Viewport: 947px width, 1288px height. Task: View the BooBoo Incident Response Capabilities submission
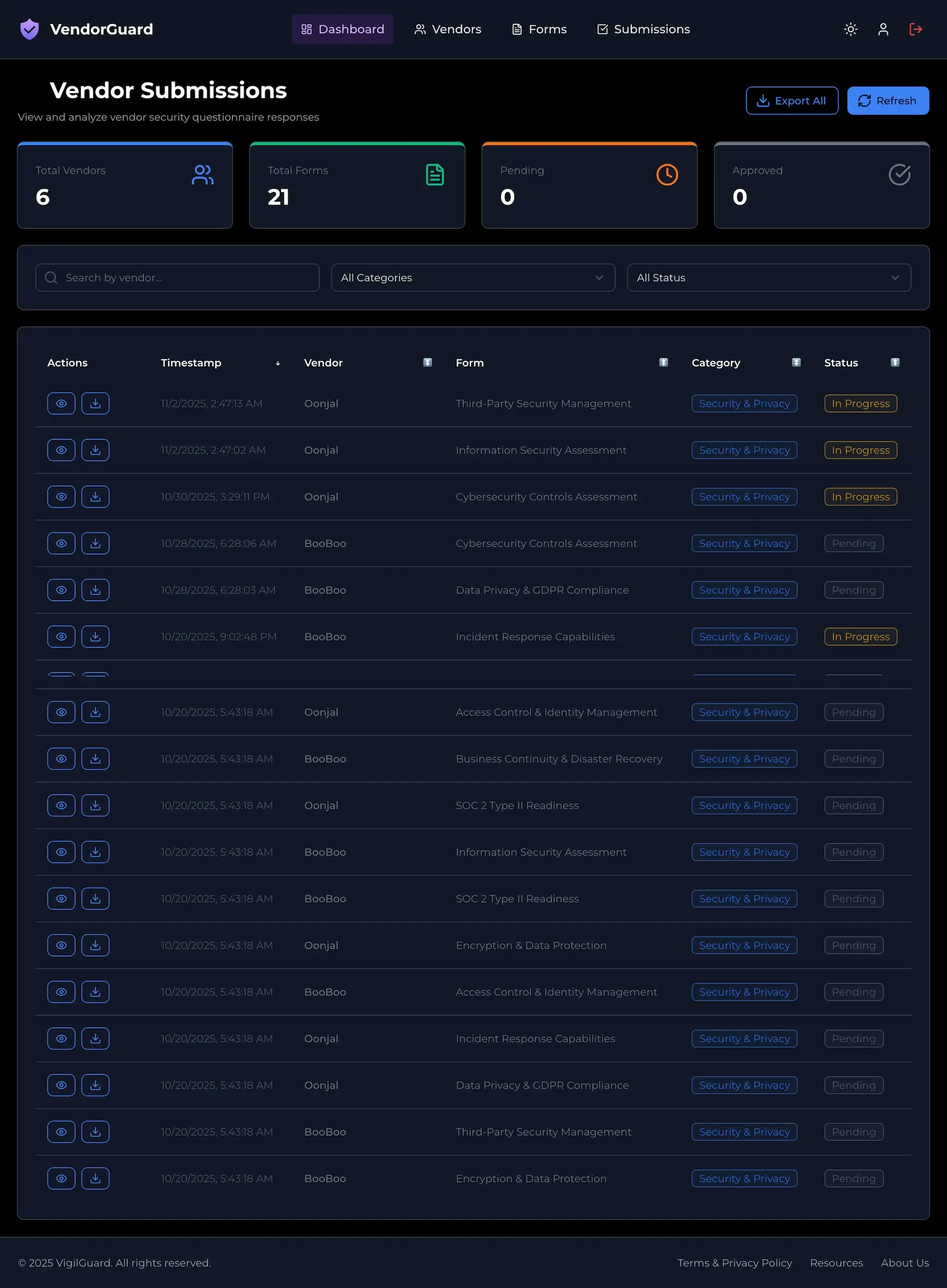[x=61, y=637]
